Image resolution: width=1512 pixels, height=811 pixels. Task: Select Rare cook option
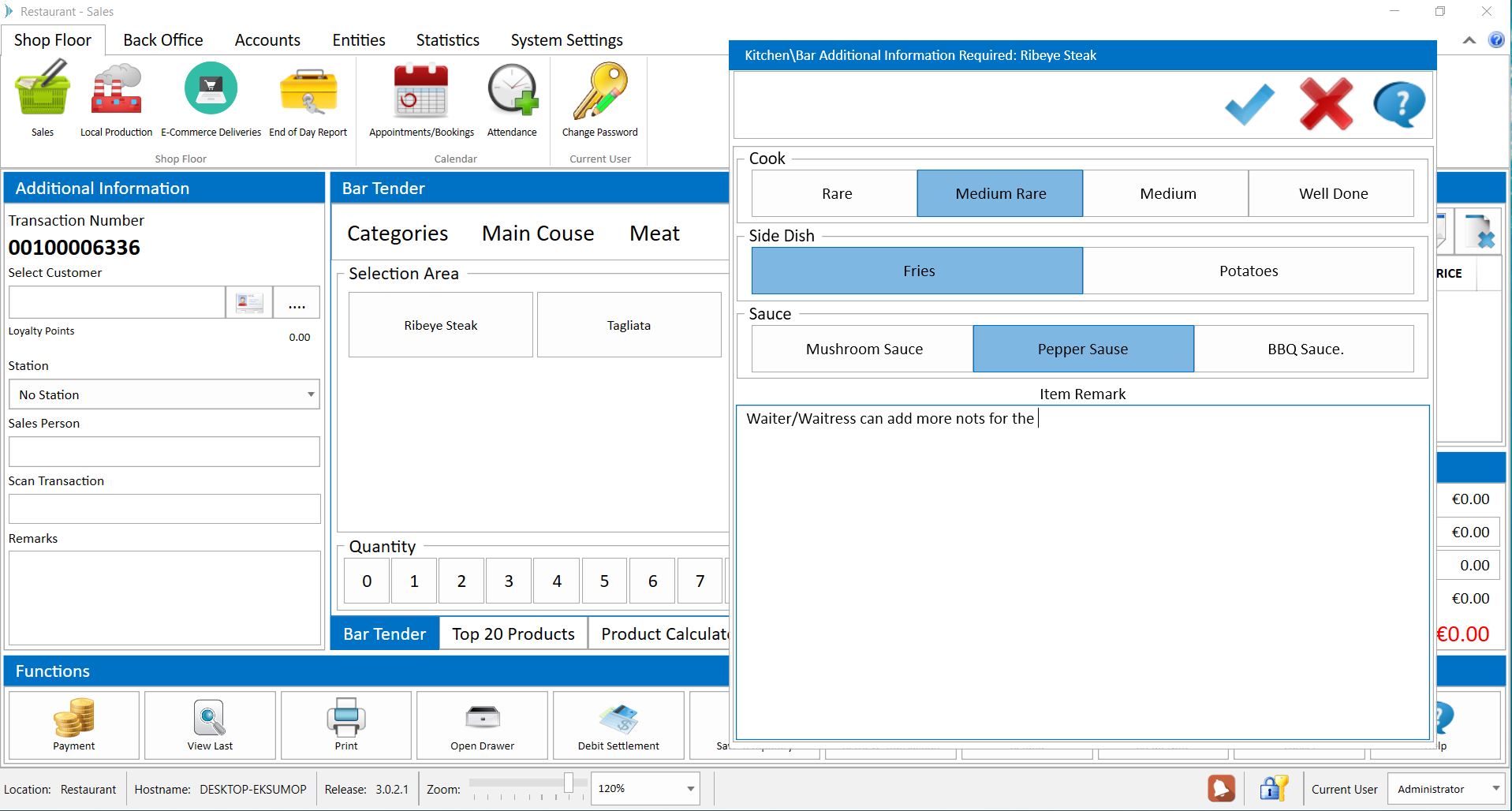click(834, 193)
